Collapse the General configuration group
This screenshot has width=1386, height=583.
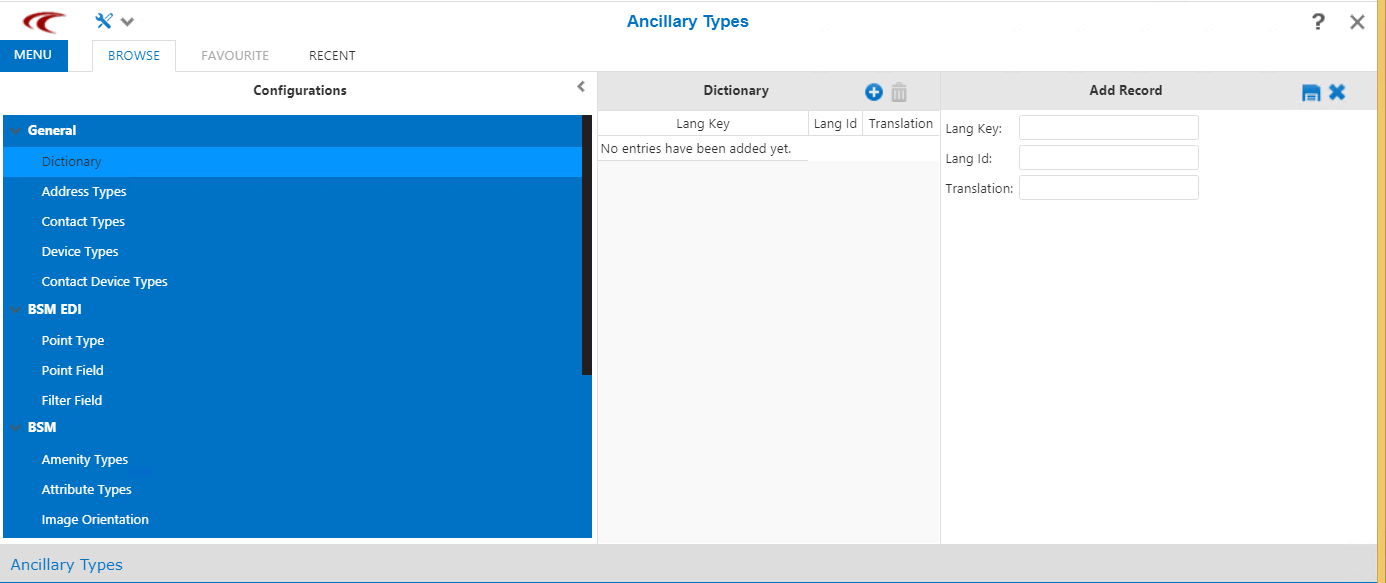pyautogui.click(x=16, y=130)
